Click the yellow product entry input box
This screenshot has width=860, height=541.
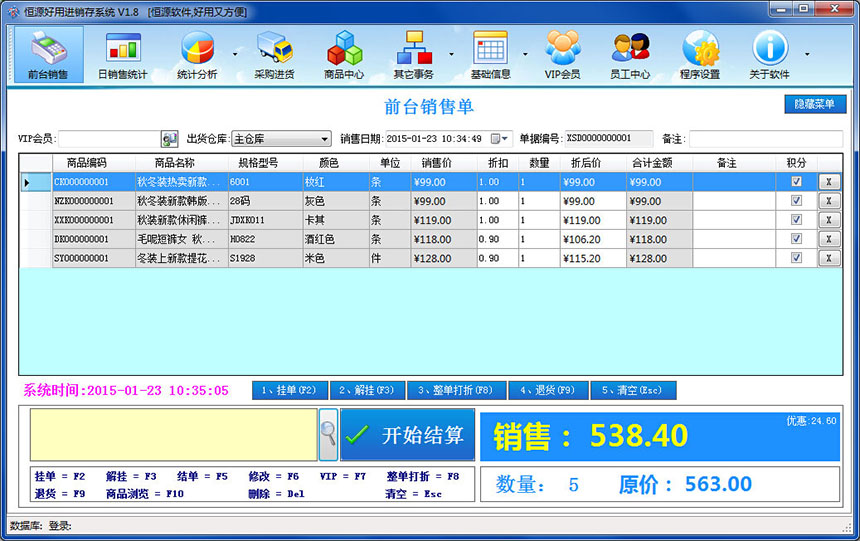click(174, 434)
